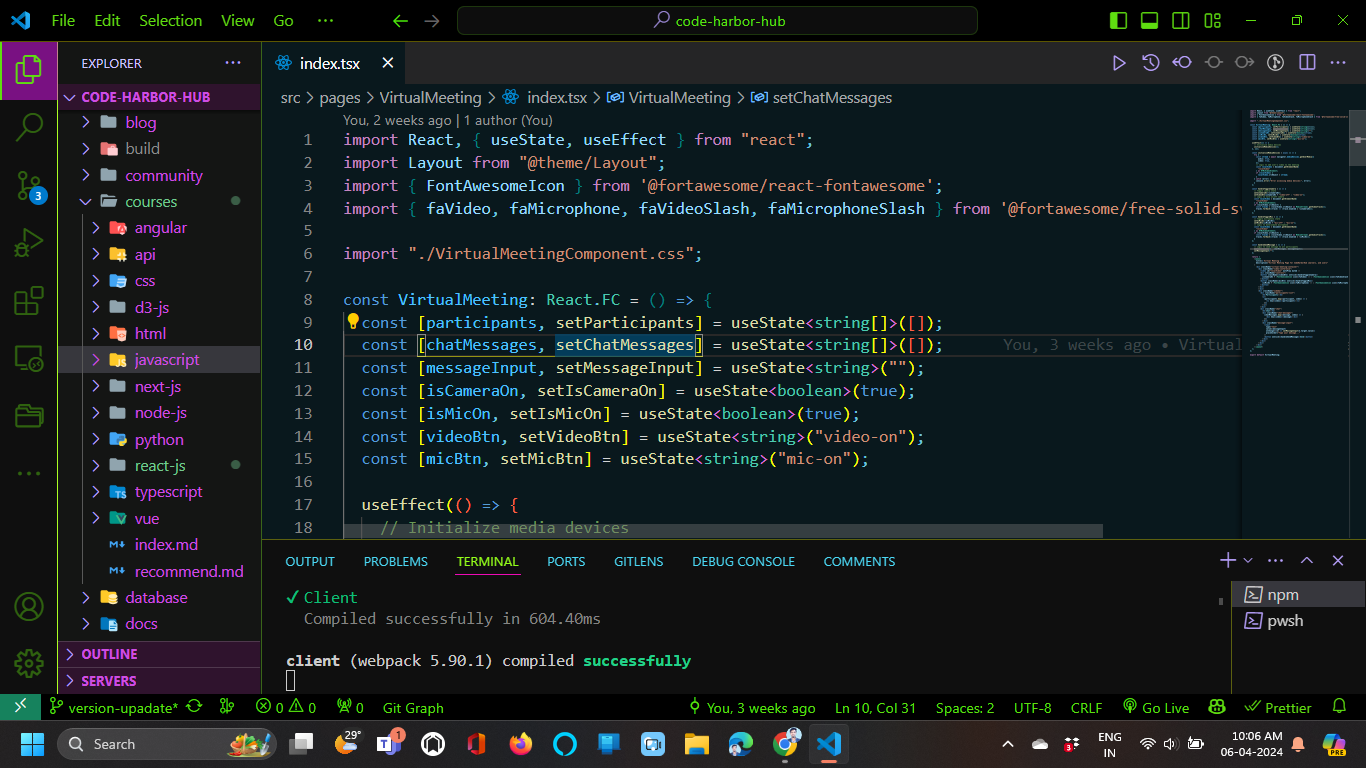1366x768 pixels.
Task: Click the Customize Layout icon
Action: [1212, 20]
